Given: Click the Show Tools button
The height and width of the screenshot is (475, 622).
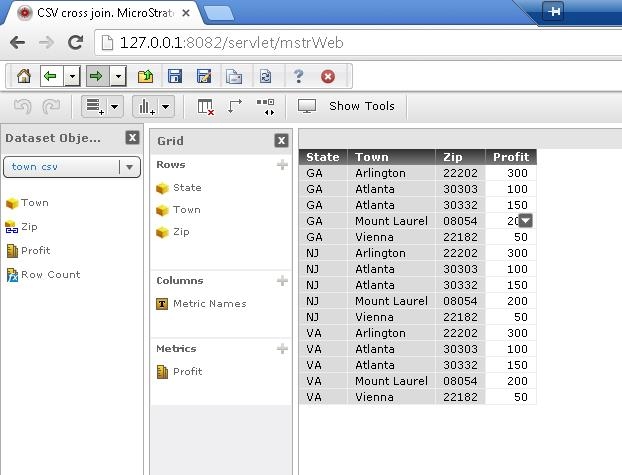Looking at the screenshot, I should click(x=348, y=106).
